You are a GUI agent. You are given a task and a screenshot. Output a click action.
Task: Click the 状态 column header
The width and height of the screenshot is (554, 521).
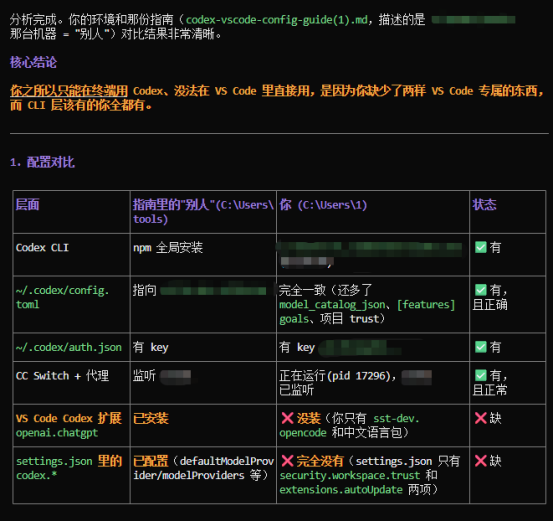tap(484, 205)
